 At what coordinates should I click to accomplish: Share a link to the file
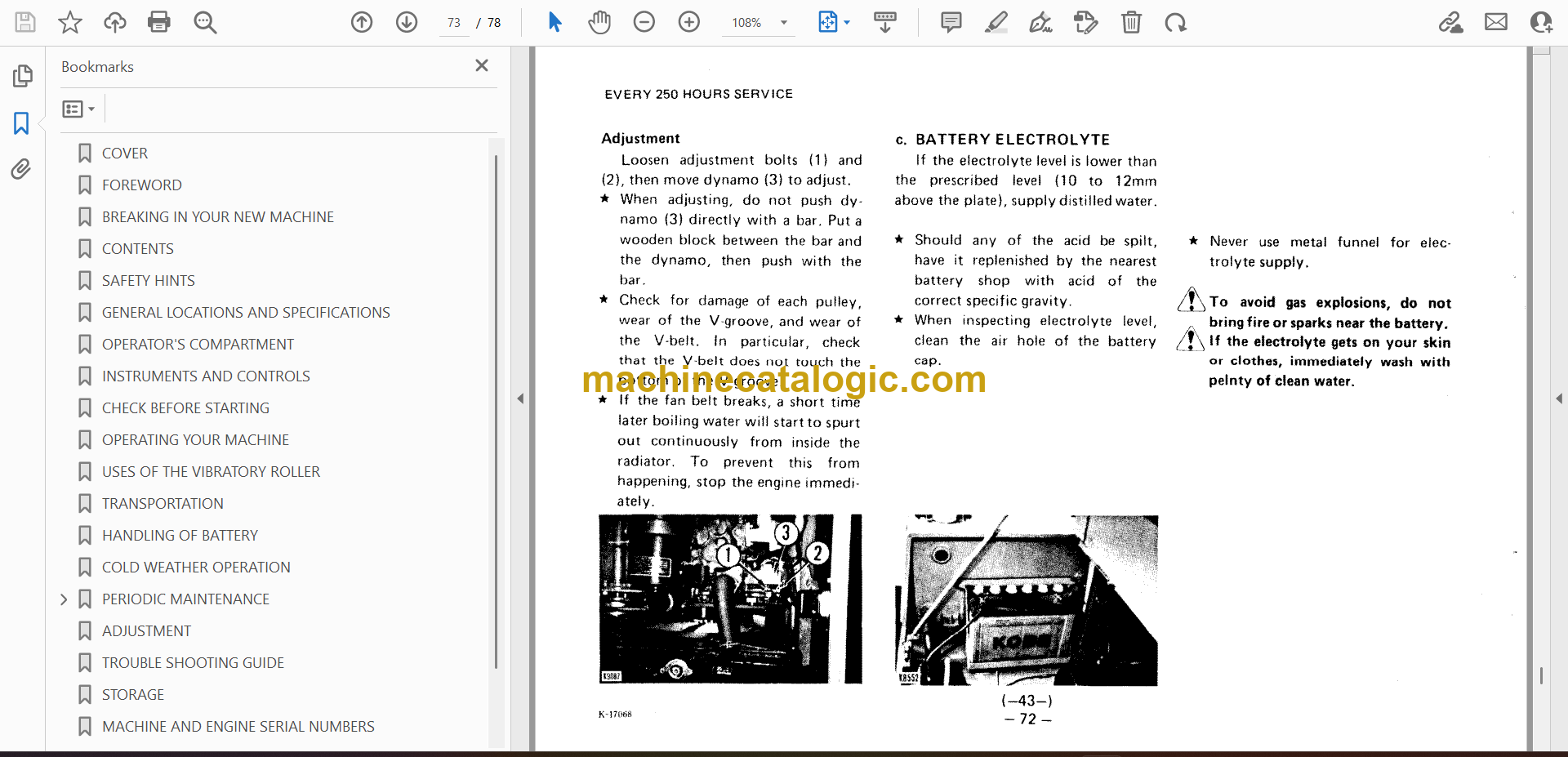point(1451,22)
